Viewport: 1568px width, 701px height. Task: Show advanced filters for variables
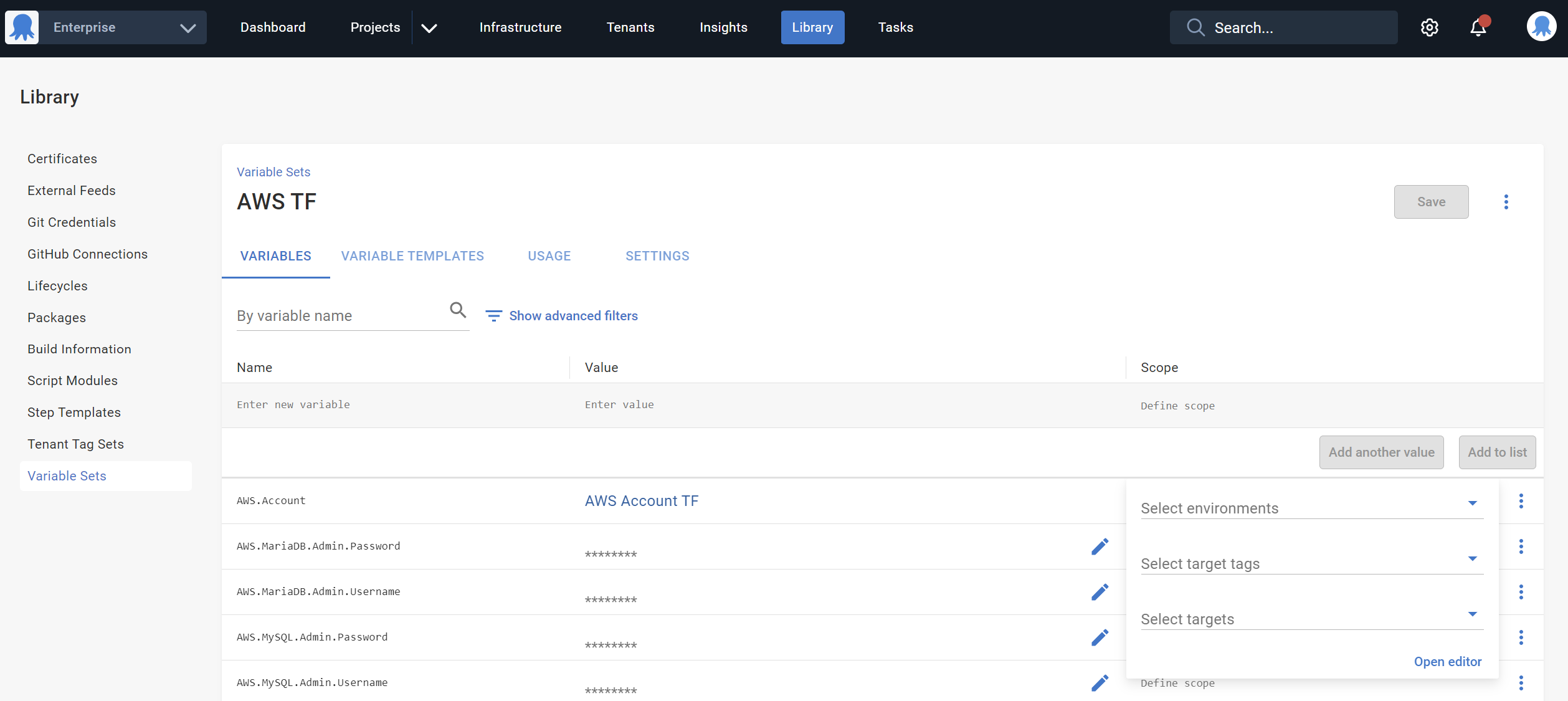573,315
